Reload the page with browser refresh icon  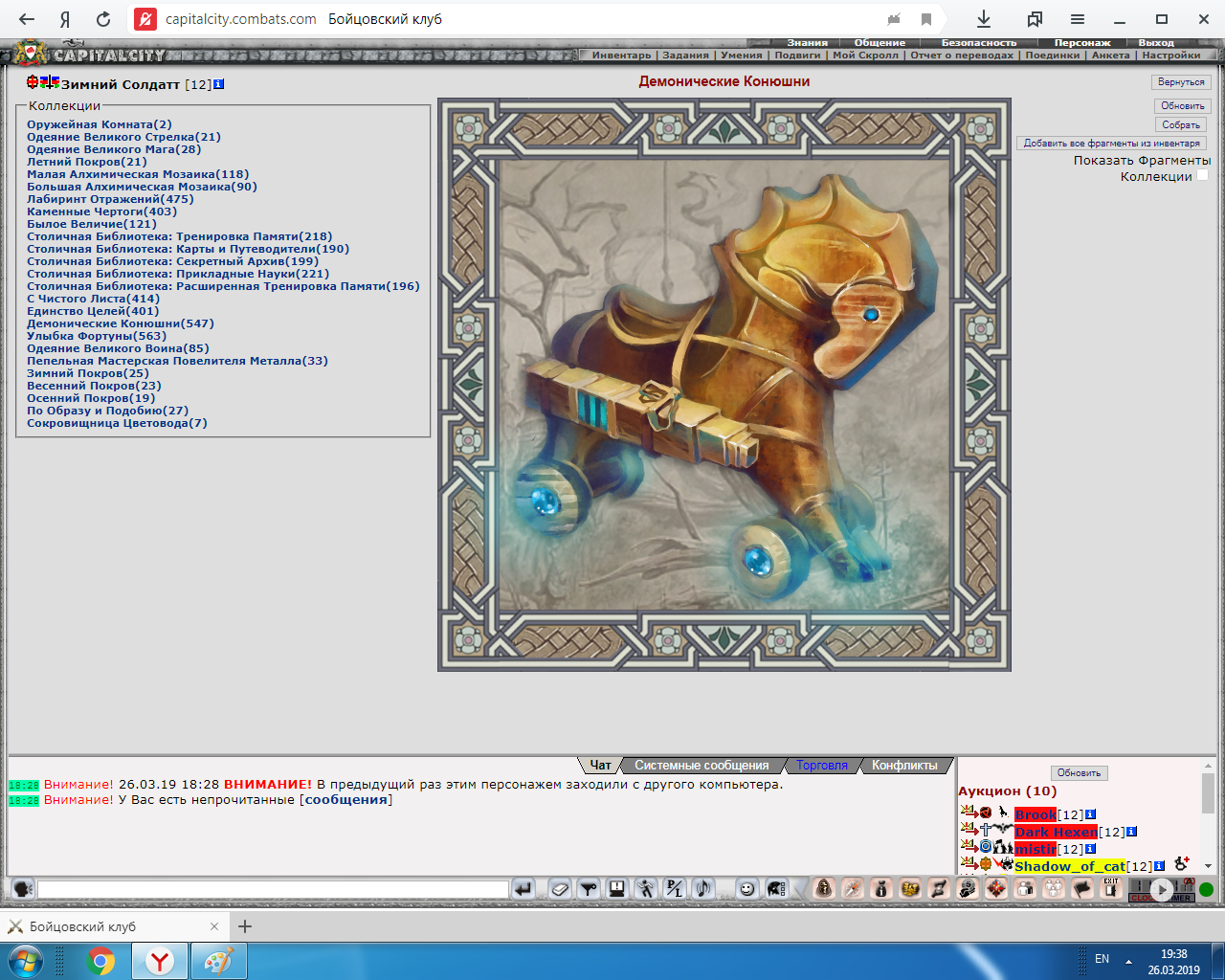pyautogui.click(x=103, y=19)
